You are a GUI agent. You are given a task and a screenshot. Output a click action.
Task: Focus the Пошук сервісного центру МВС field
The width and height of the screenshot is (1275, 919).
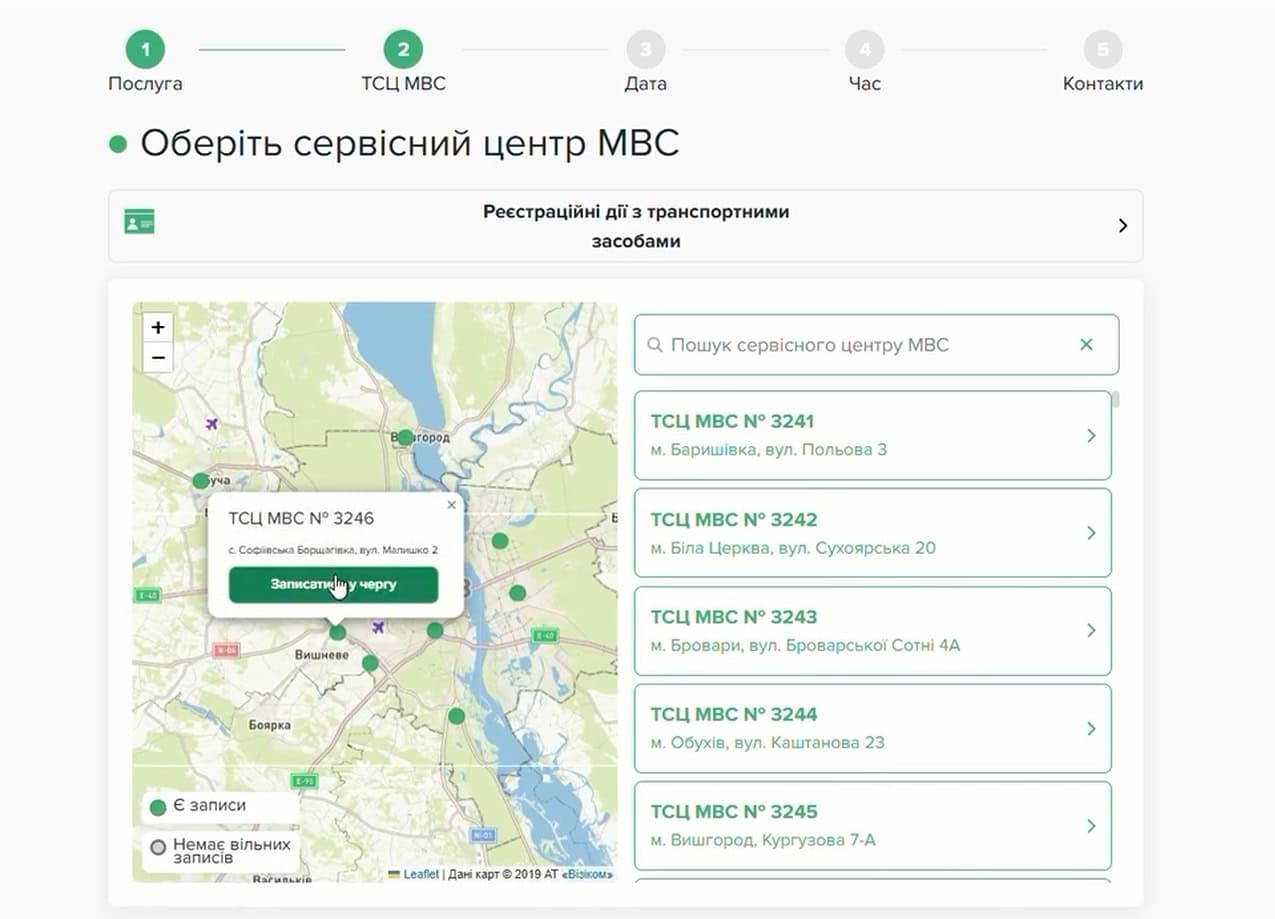coord(877,345)
